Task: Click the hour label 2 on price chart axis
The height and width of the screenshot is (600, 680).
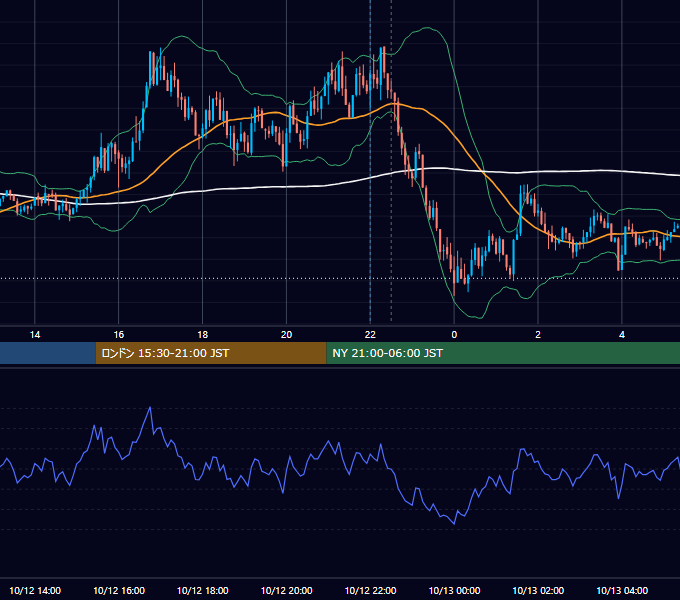Action: pos(538,335)
